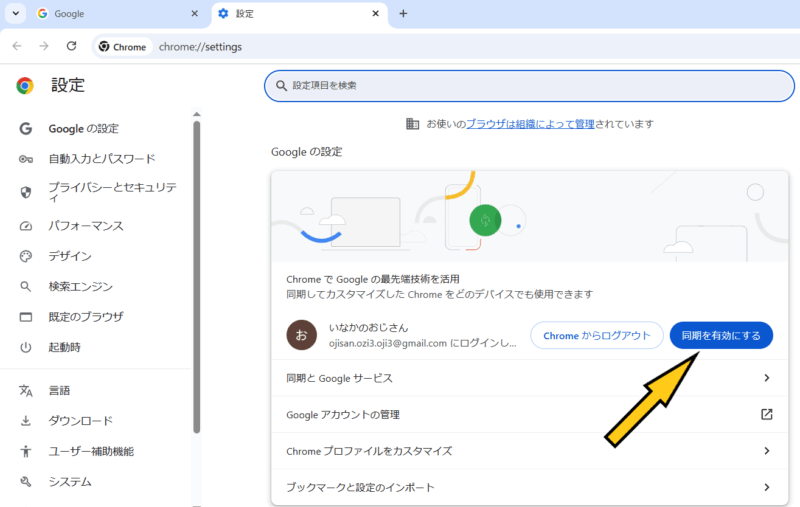Screen dimensions: 800x507
Task: Click account email ojisan.ozi3.oji3@gmail.com text
Action: (x=388, y=343)
